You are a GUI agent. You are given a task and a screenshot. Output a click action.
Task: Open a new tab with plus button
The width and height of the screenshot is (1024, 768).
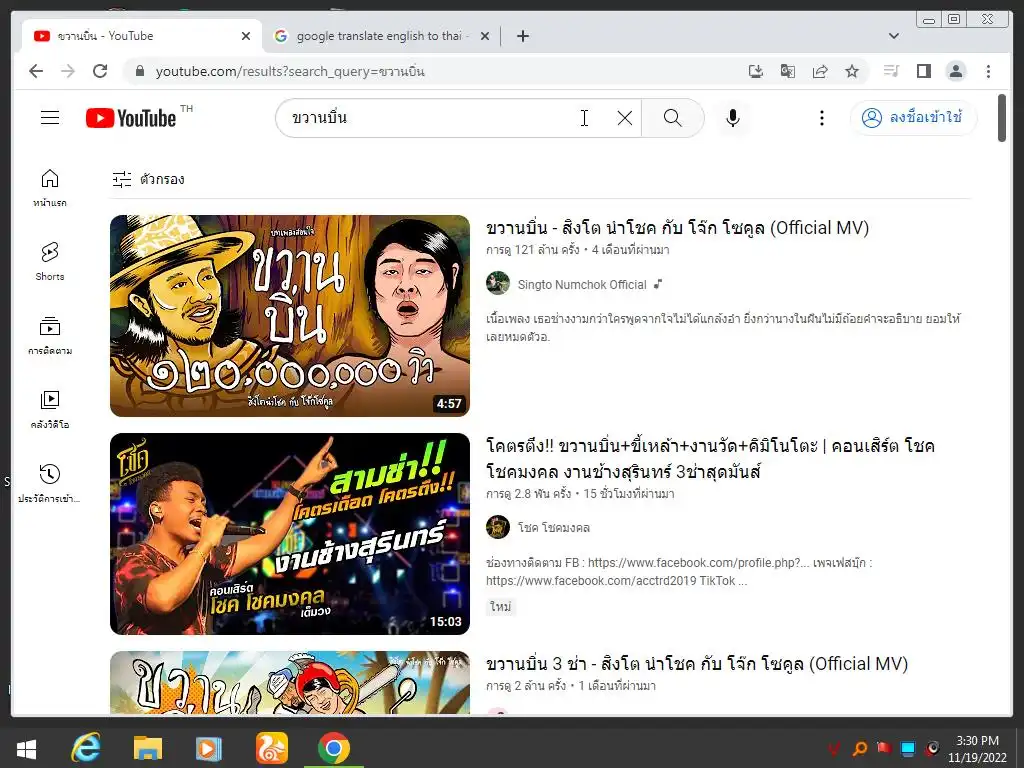pos(522,36)
